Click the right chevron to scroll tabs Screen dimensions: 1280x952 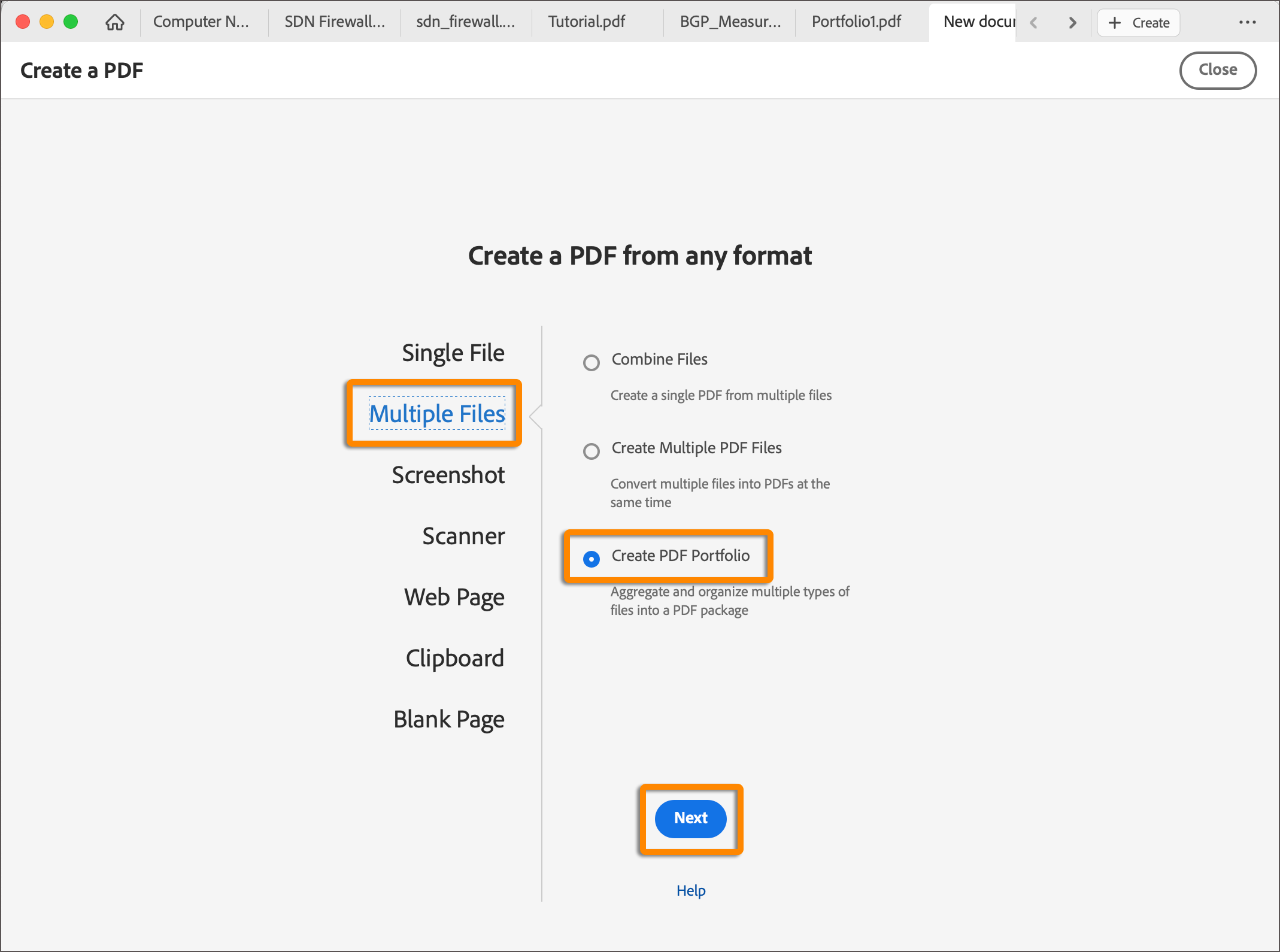(1072, 23)
